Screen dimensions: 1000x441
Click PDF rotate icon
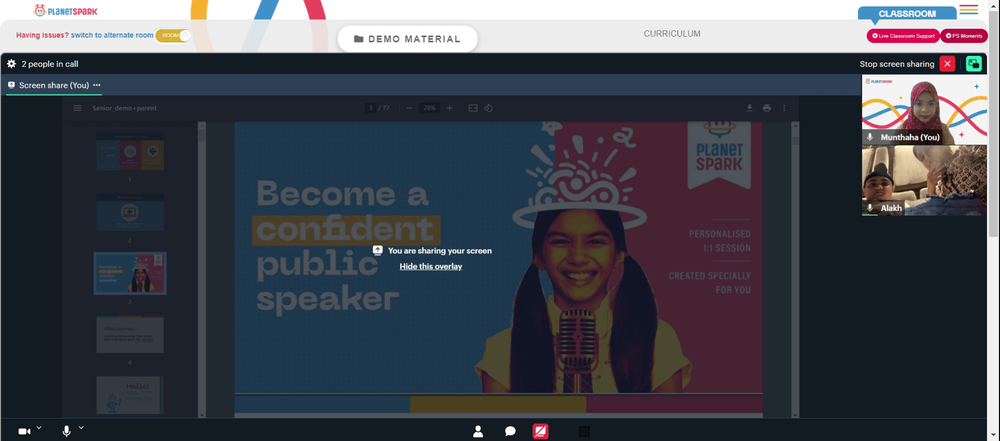(489, 108)
